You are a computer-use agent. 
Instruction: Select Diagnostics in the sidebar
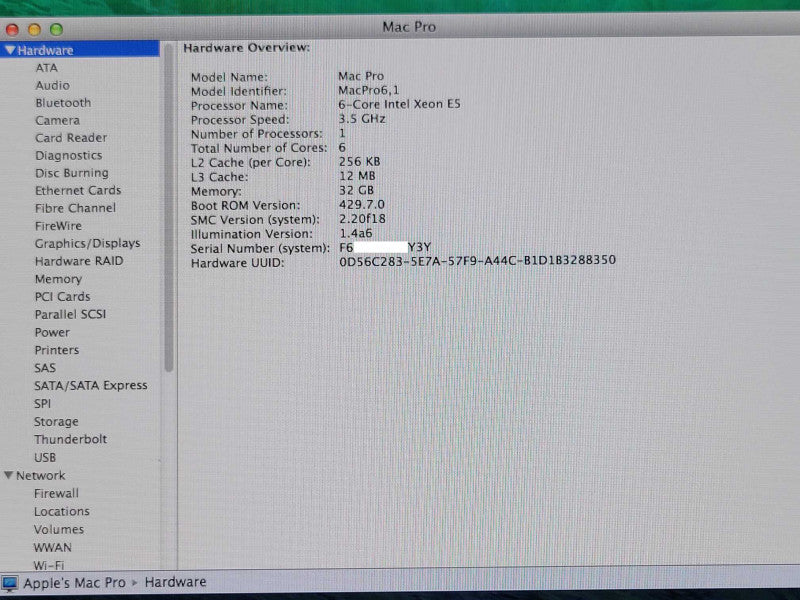tap(68, 156)
